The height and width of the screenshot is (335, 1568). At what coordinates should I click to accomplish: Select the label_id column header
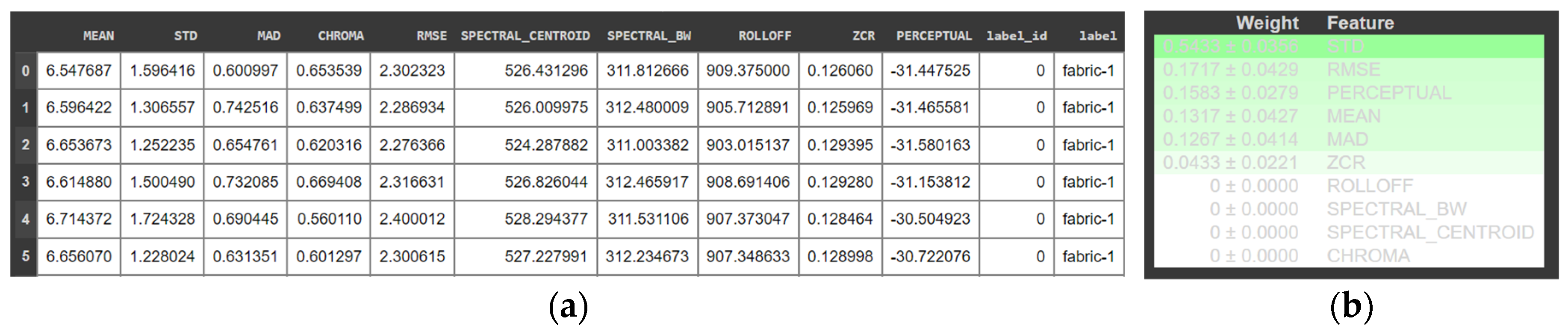click(1016, 36)
